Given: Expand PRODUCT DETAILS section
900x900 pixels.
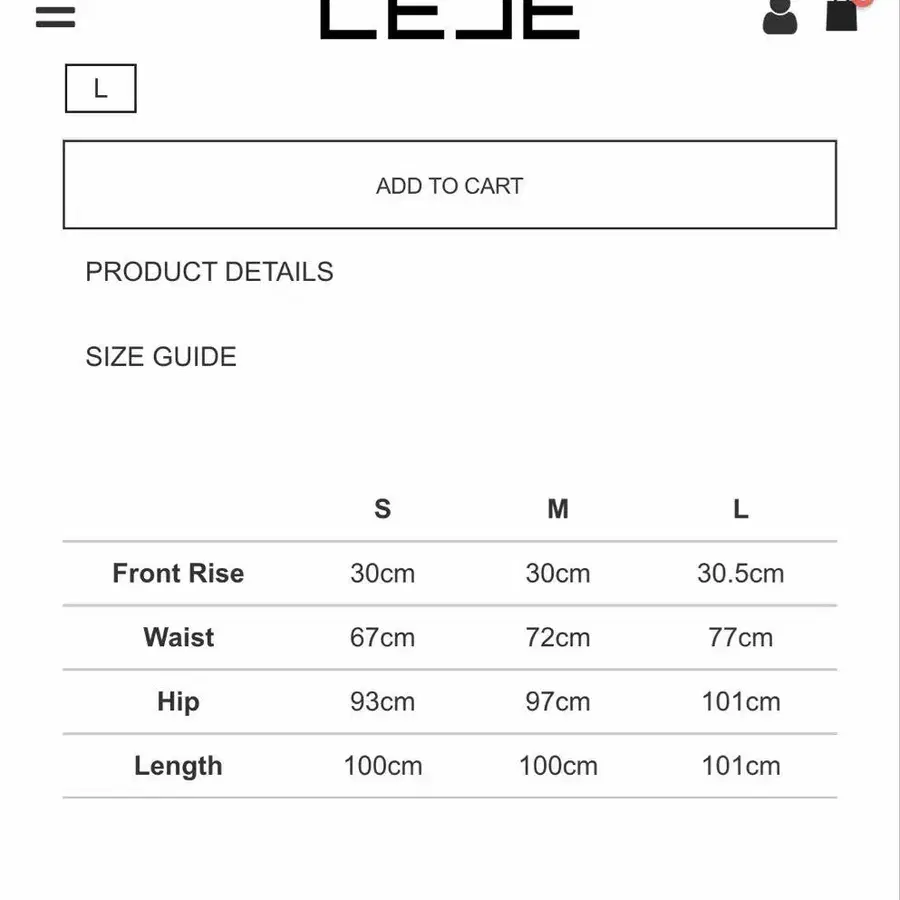Looking at the screenshot, I should (x=209, y=272).
